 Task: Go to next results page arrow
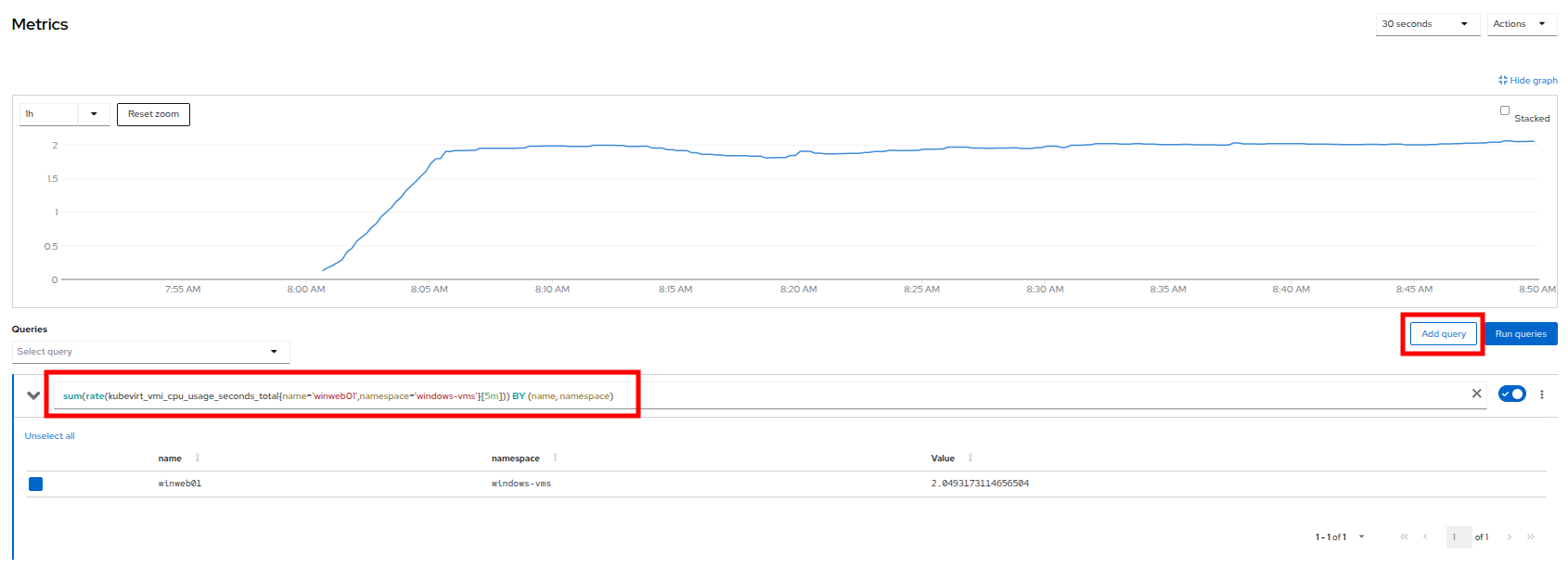pos(1510,537)
